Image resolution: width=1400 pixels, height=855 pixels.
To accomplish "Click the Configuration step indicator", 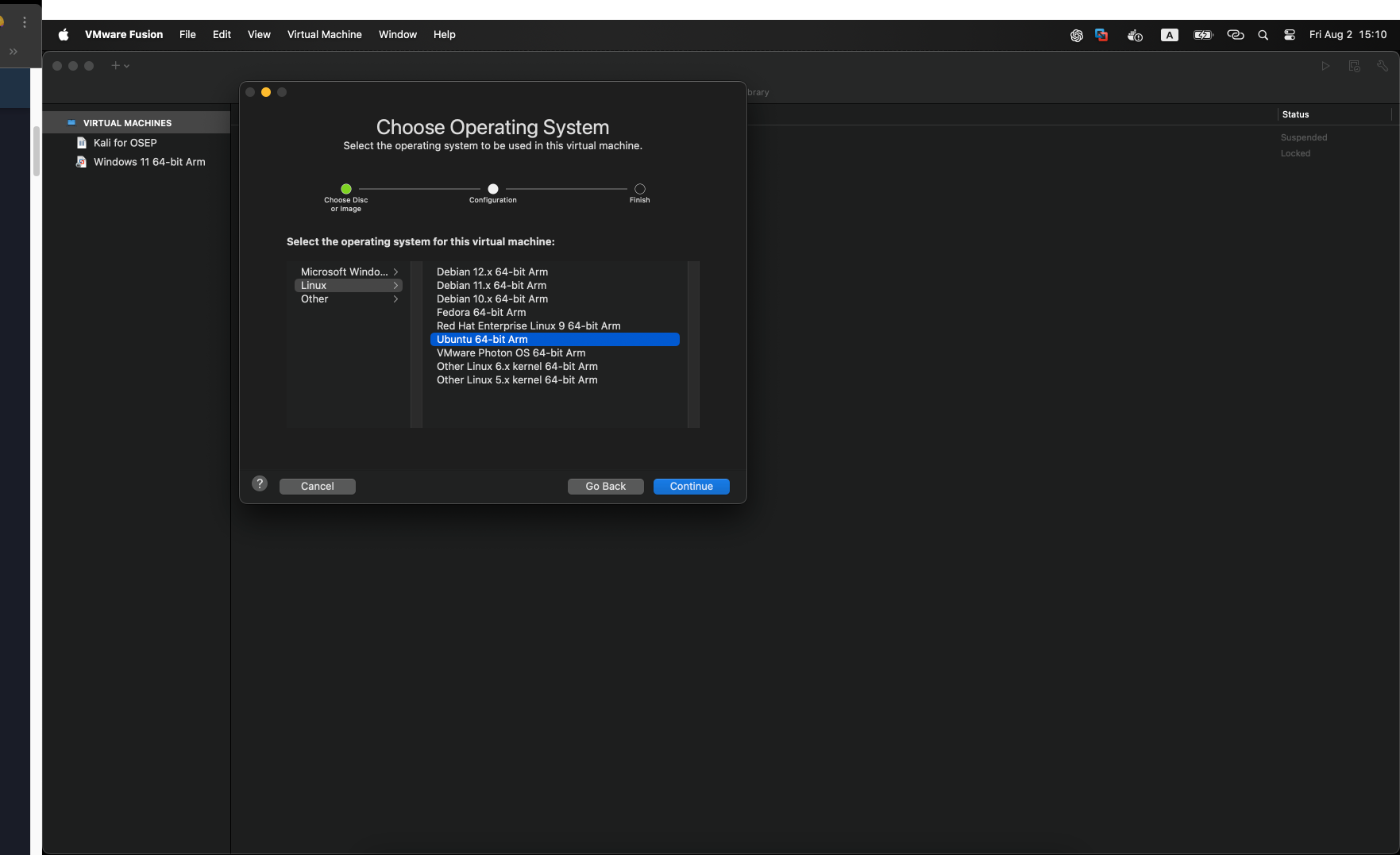I will [x=493, y=189].
